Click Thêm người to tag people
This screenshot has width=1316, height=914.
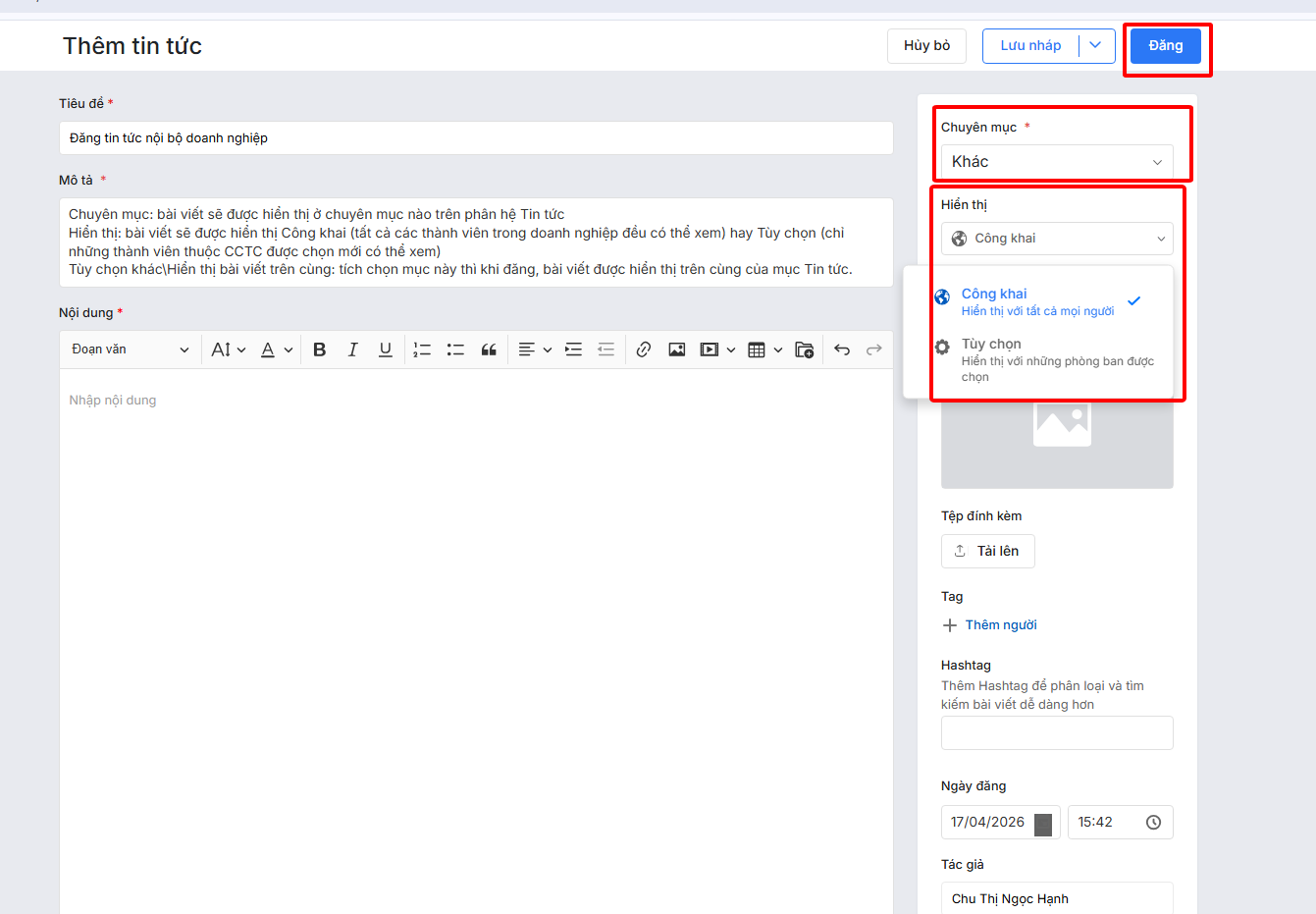click(x=989, y=625)
